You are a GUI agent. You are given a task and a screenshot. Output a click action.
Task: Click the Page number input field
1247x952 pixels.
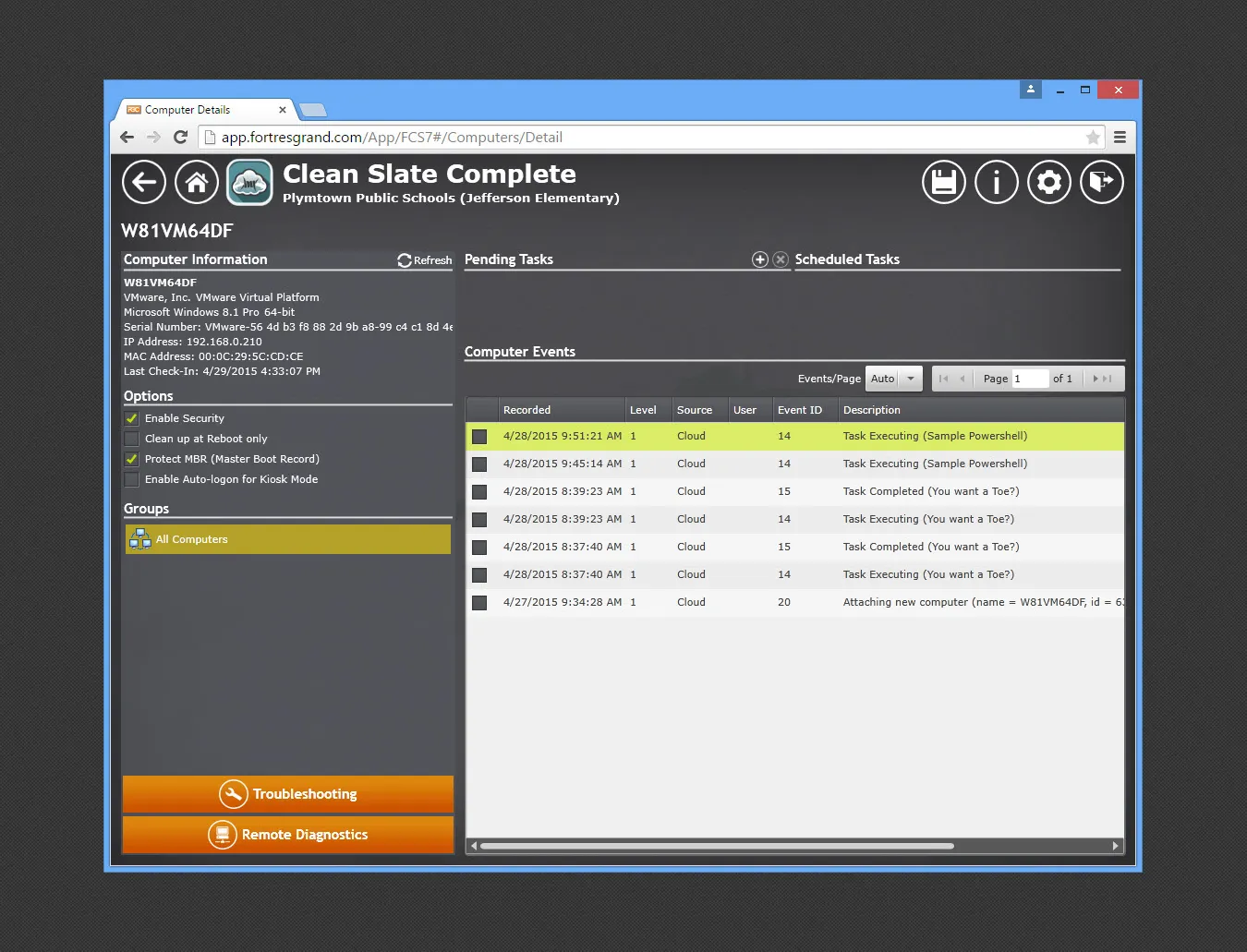click(x=1029, y=379)
